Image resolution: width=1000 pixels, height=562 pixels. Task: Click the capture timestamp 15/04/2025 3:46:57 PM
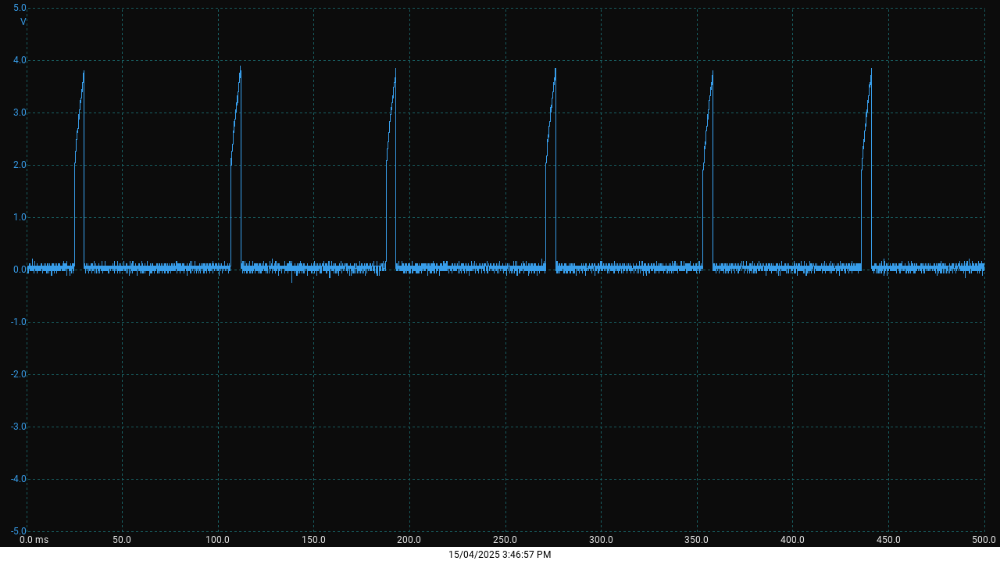[x=500, y=554]
